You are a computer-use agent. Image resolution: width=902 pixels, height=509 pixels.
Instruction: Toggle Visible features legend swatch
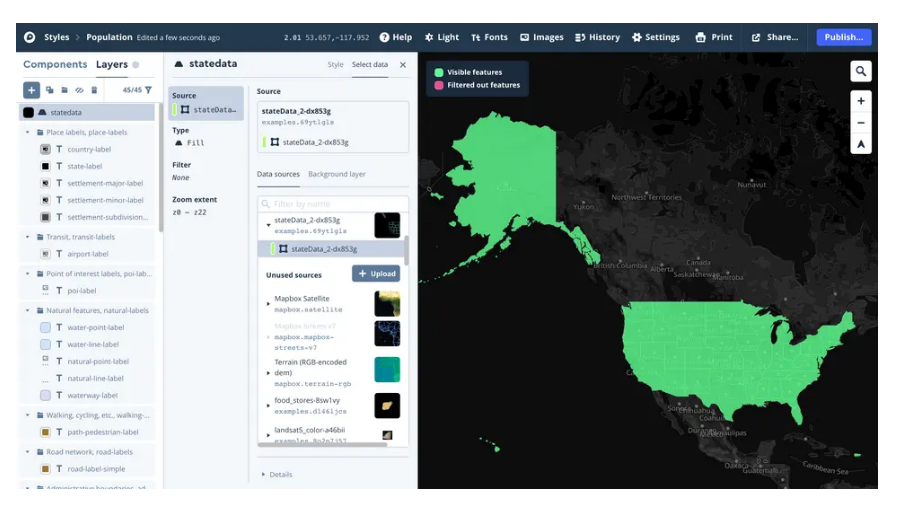point(439,72)
